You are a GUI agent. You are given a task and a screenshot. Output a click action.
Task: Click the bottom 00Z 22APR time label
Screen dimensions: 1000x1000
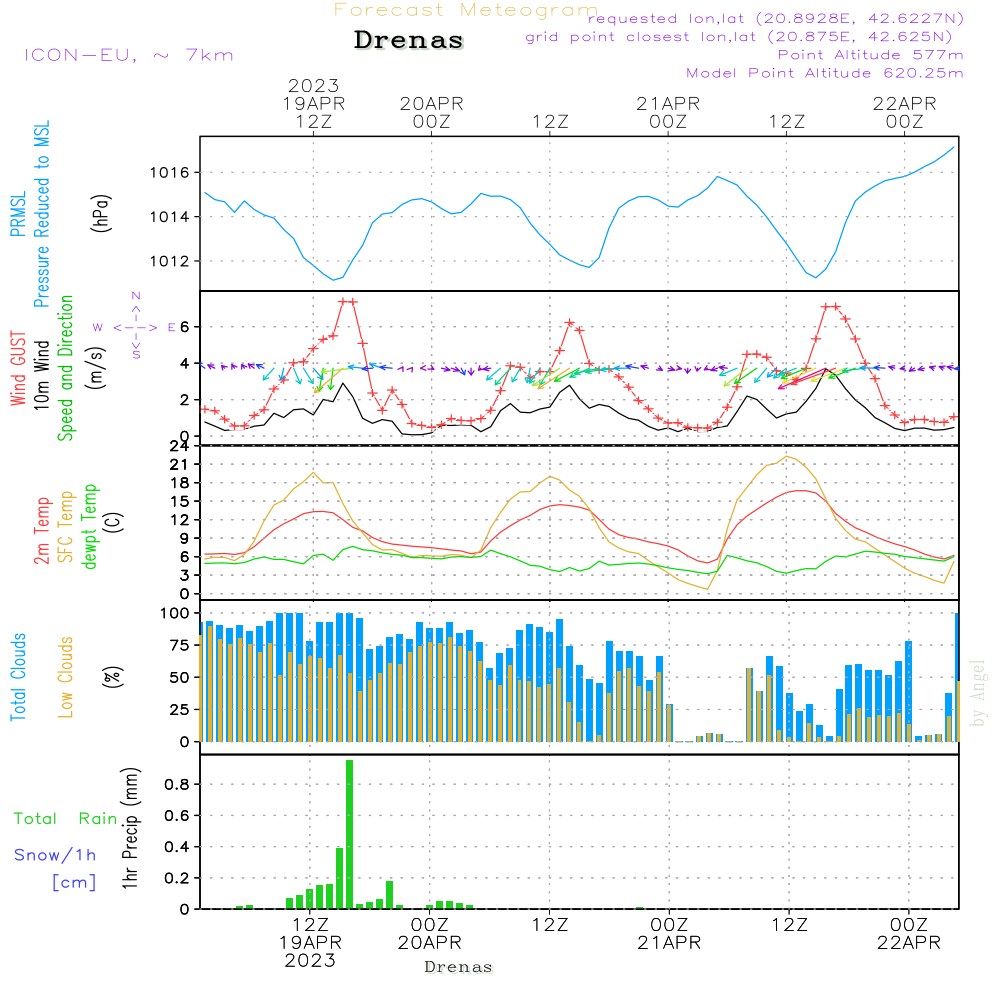909,934
